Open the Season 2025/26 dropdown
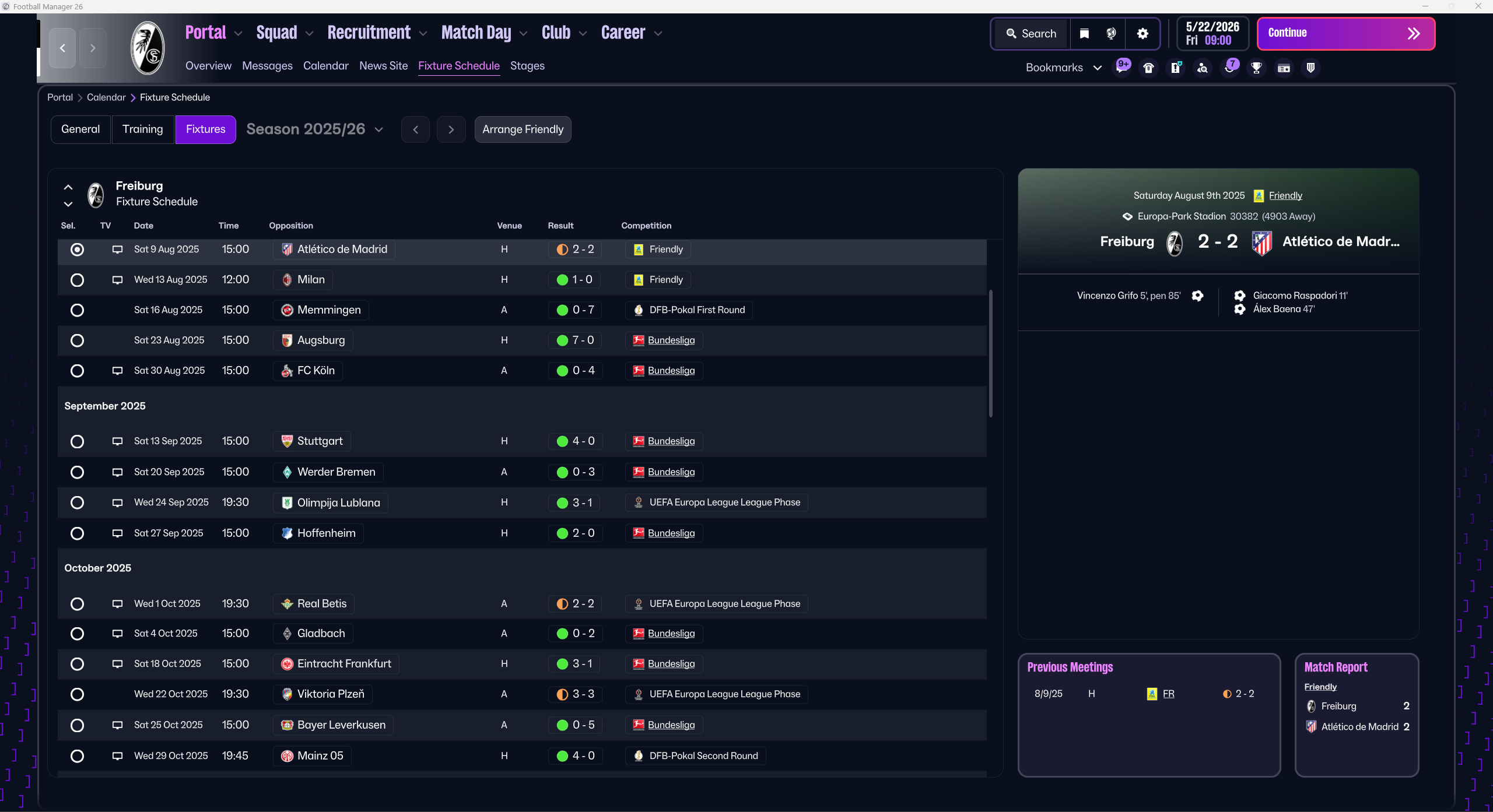The width and height of the screenshot is (1493, 812). pos(315,129)
